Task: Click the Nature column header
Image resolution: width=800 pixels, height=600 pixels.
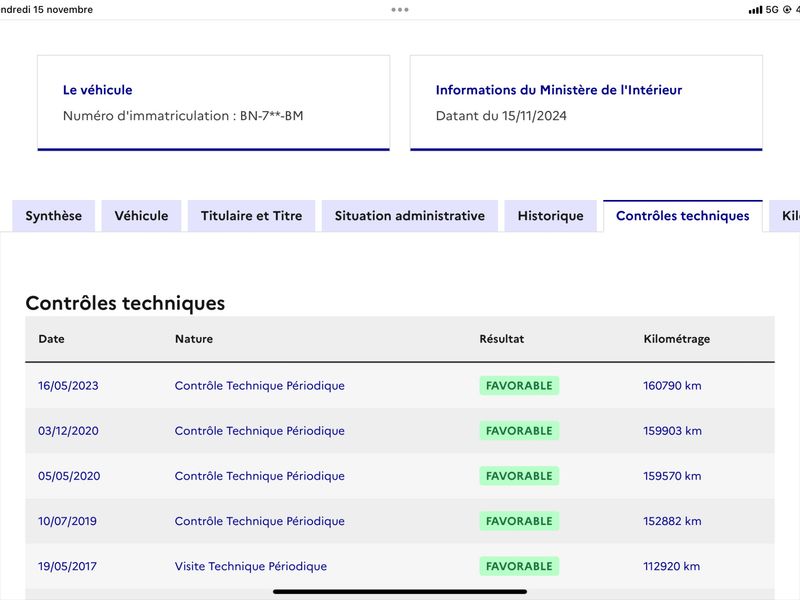Action: (x=194, y=339)
